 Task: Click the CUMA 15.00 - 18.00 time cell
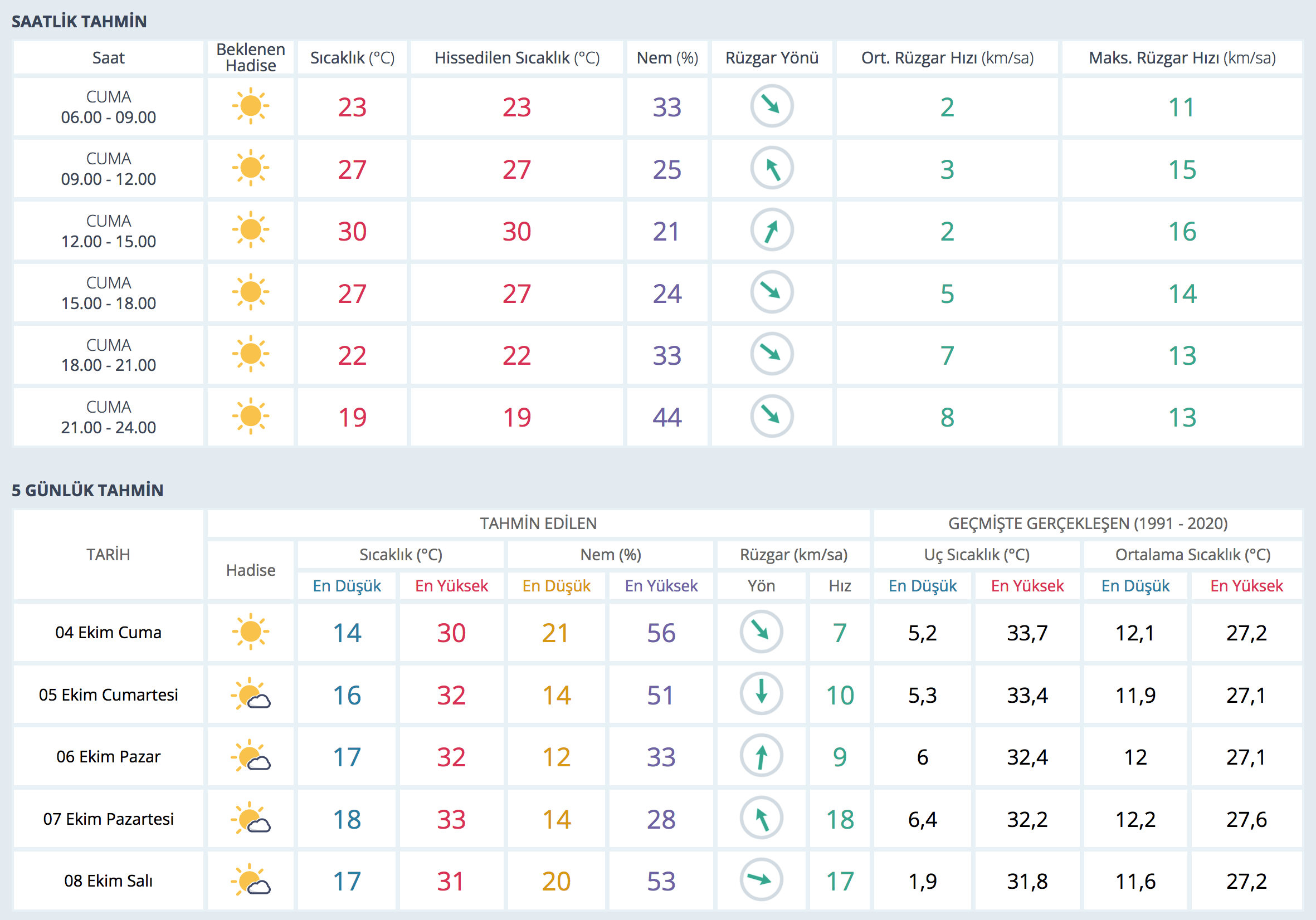108,293
